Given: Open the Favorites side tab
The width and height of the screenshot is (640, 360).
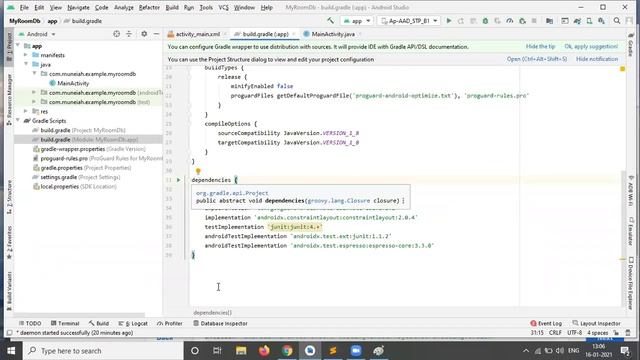Looking at the screenshot, I should tap(9, 242).
